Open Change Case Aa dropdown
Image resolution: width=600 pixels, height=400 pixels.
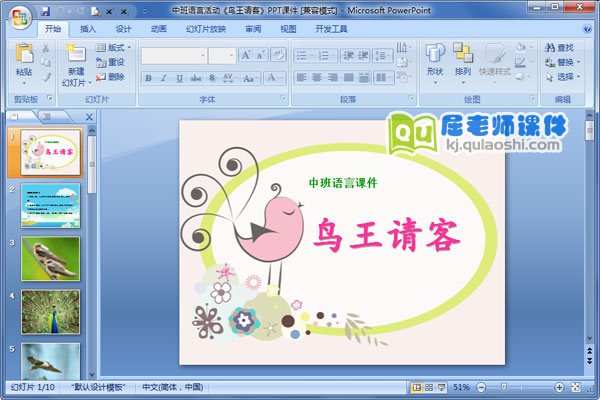point(251,78)
